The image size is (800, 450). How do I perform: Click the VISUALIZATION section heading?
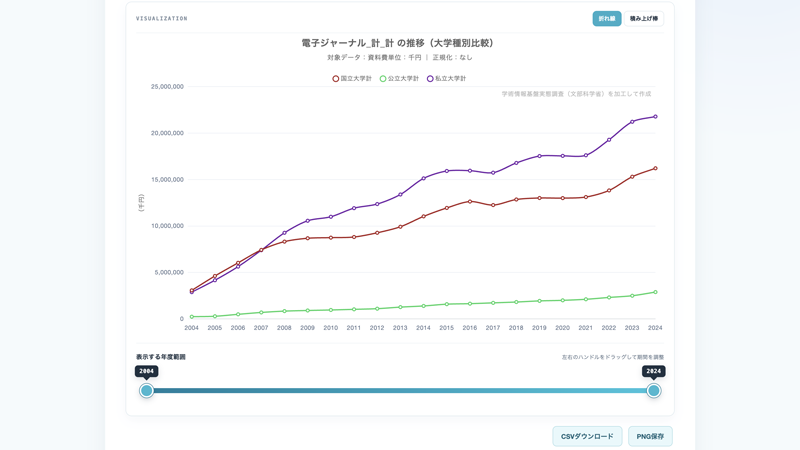[x=162, y=18]
